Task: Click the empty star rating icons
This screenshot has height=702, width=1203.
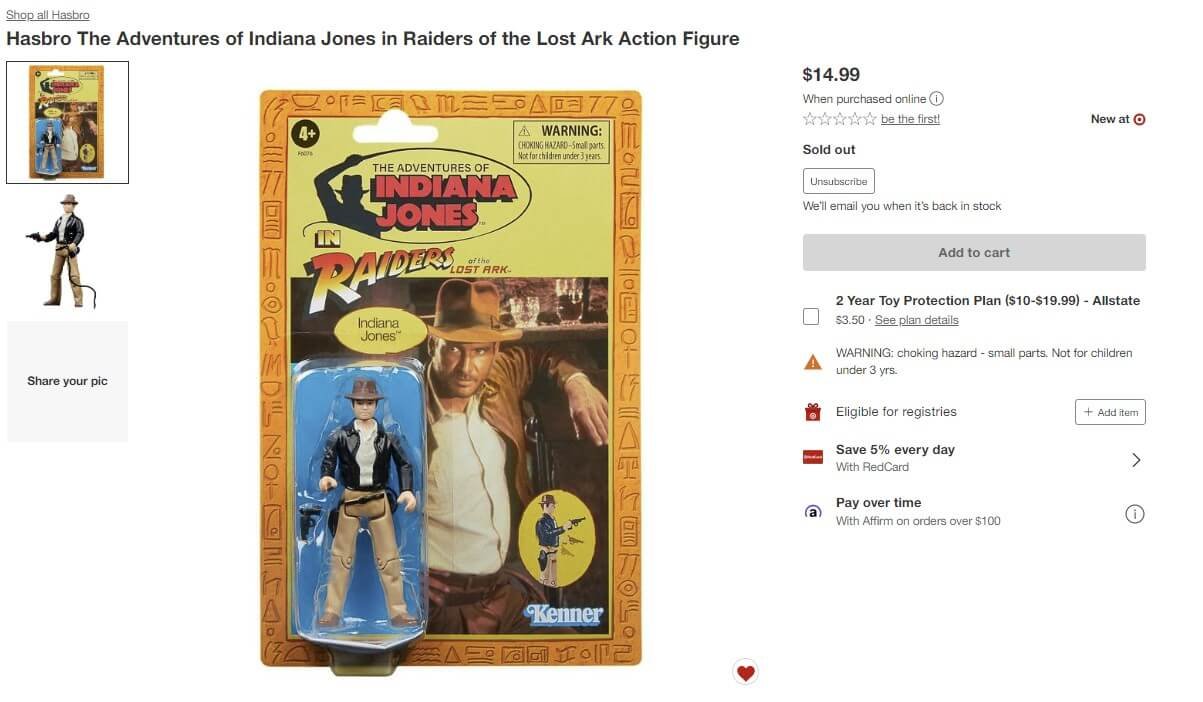Action: pyautogui.click(x=840, y=119)
